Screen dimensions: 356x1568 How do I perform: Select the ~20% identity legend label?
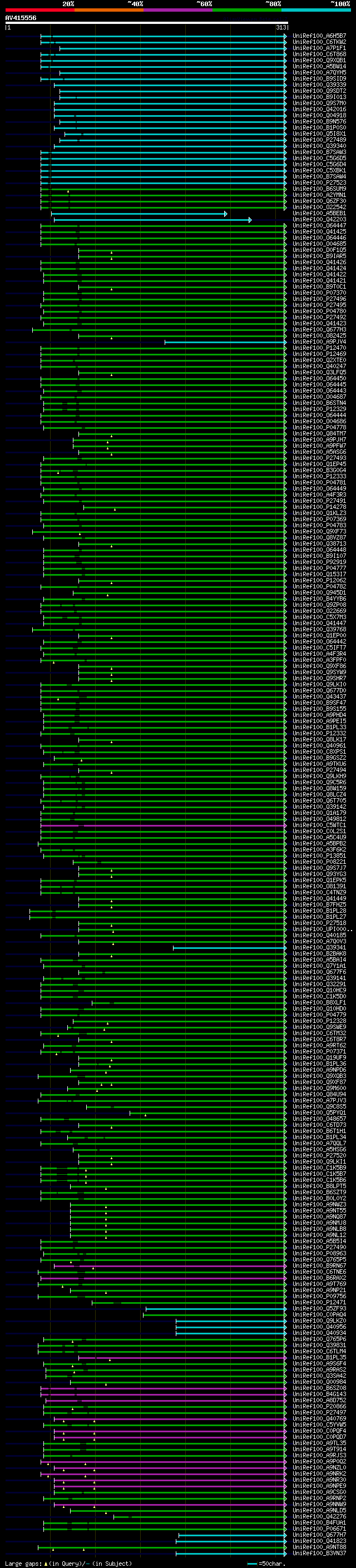point(68,4)
